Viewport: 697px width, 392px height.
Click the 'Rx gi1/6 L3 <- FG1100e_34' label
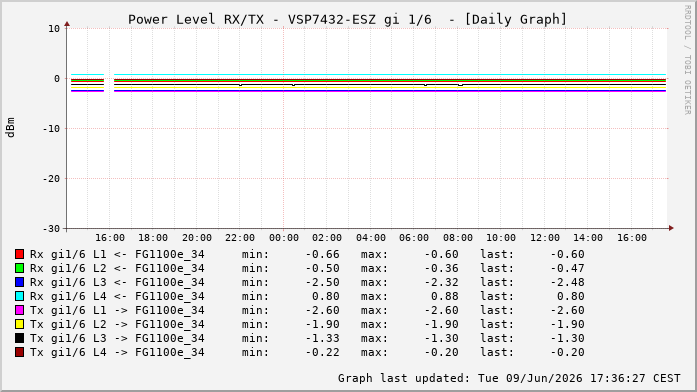click(x=117, y=282)
